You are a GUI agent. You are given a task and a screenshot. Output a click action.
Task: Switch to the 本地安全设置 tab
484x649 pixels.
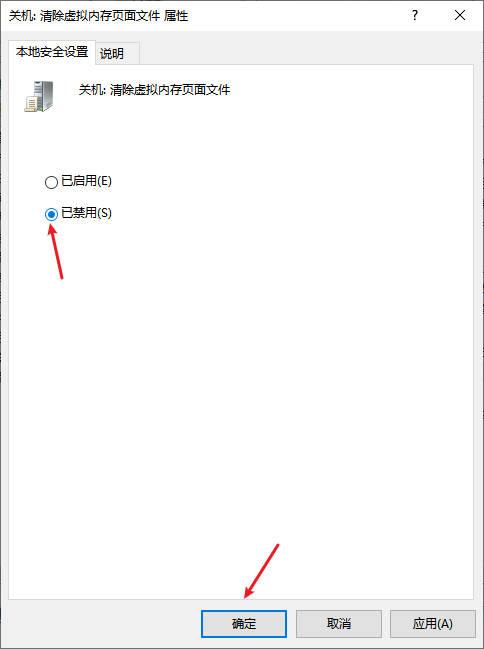pyautogui.click(x=52, y=52)
